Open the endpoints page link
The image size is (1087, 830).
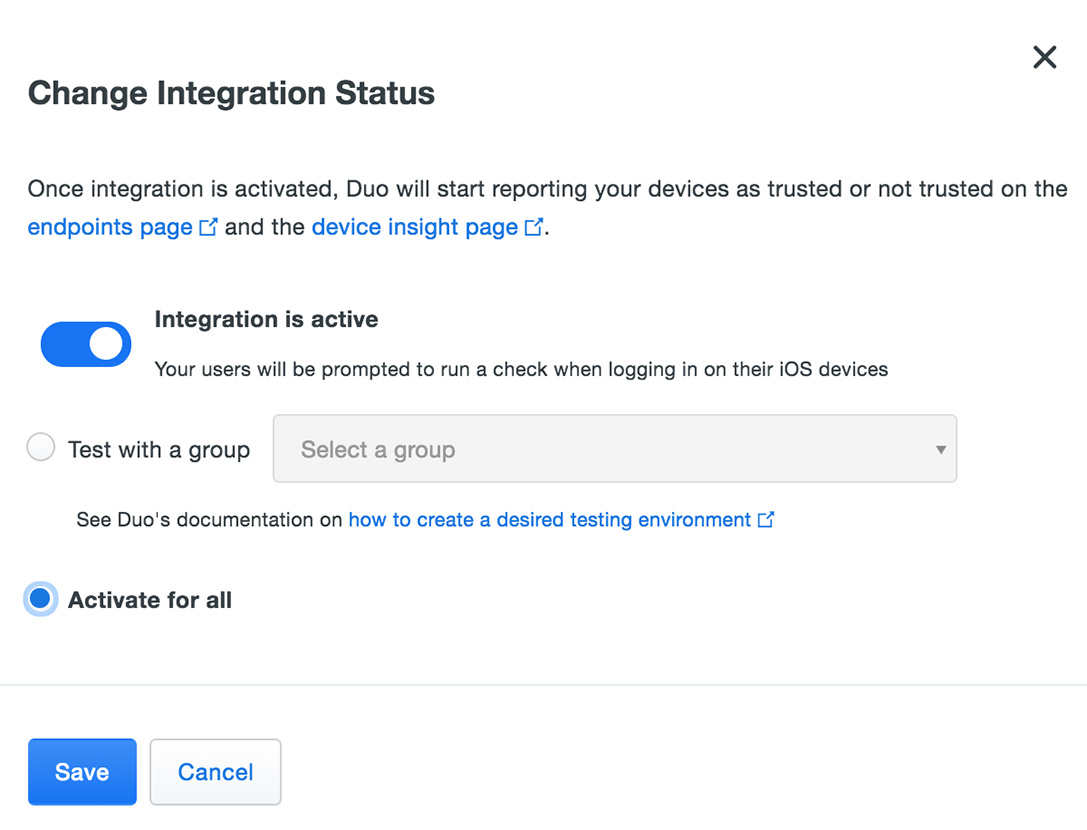click(110, 227)
